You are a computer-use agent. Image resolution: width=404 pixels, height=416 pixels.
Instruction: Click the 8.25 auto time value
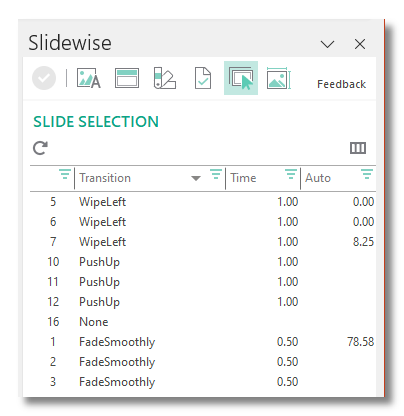point(363,242)
